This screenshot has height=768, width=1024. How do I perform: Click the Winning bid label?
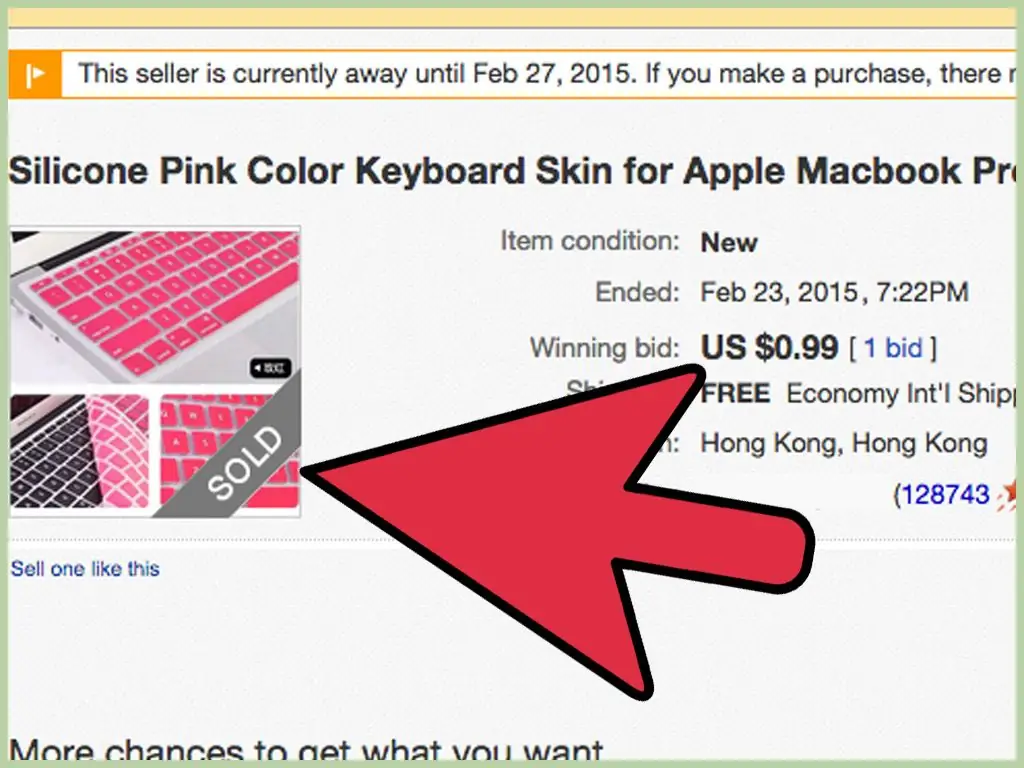(605, 348)
